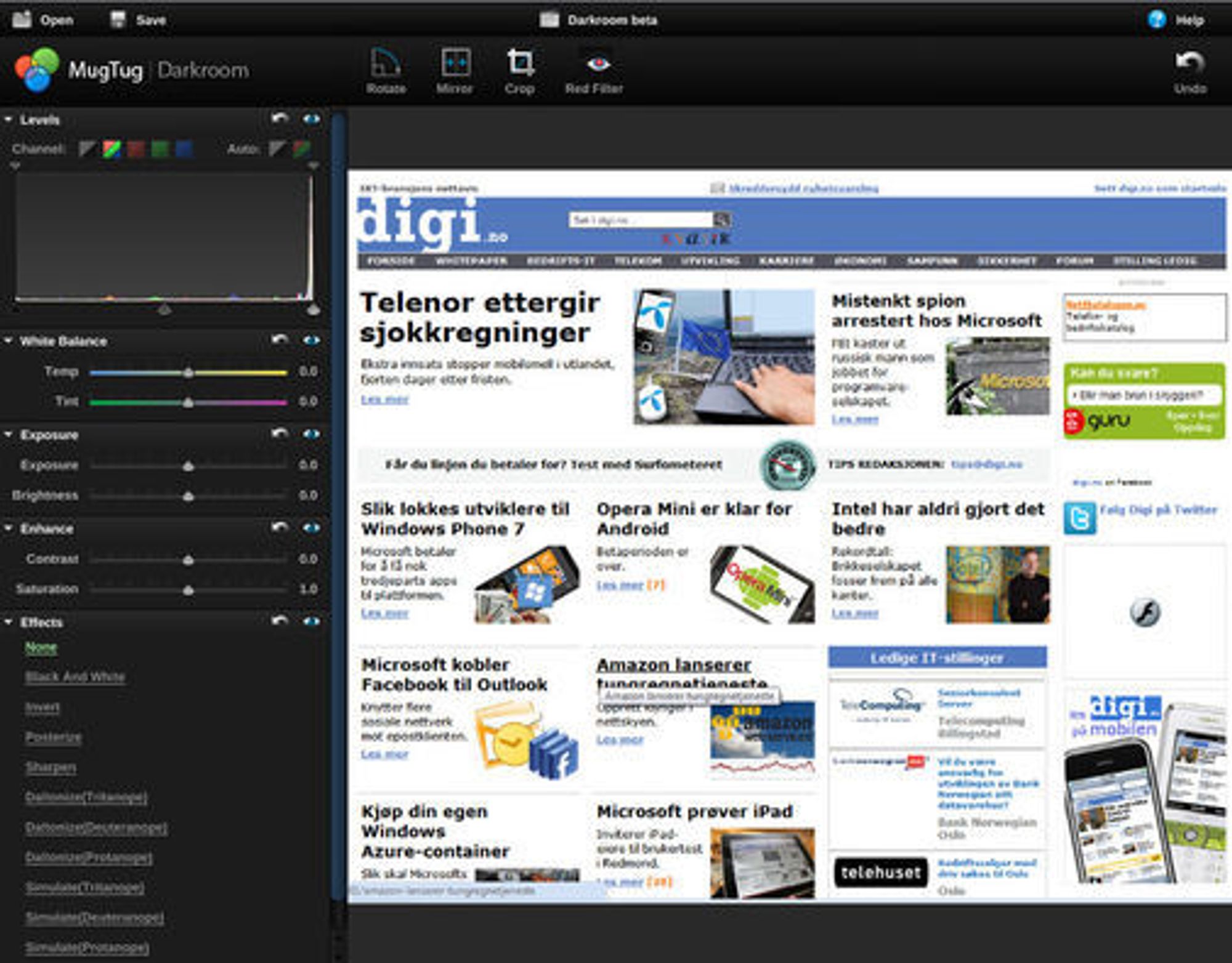
Task: Click the Open folder icon
Action: pos(22,20)
